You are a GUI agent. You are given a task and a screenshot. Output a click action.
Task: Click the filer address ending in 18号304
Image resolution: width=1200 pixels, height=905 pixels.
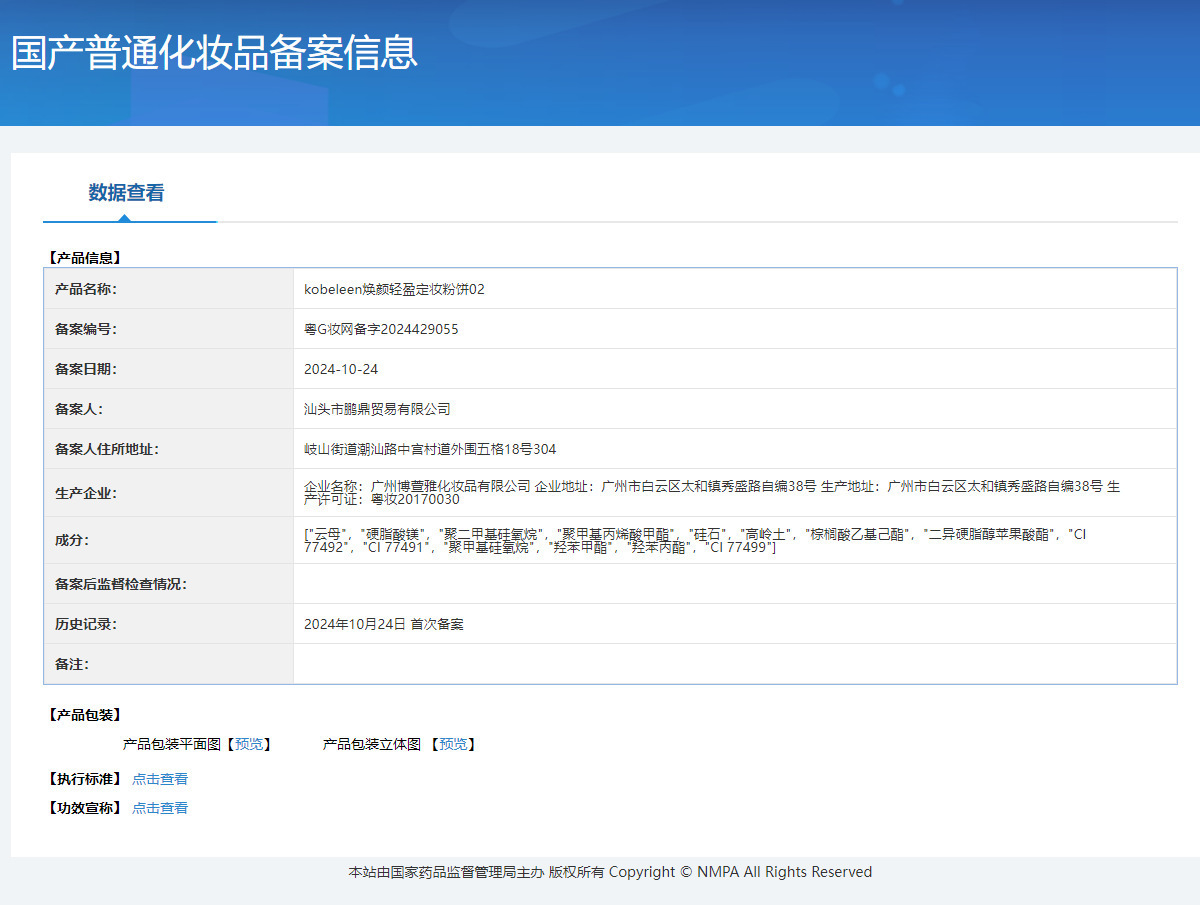coord(430,449)
